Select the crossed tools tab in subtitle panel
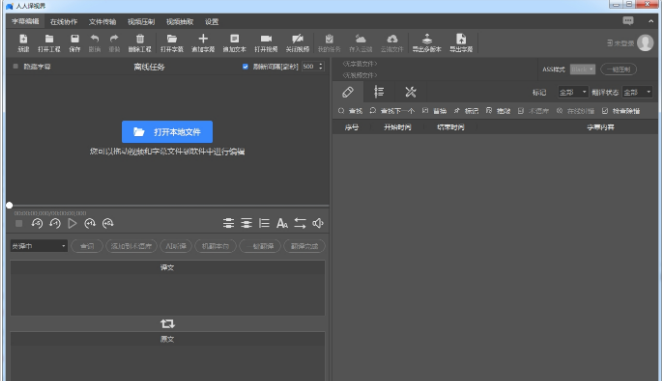 point(410,92)
